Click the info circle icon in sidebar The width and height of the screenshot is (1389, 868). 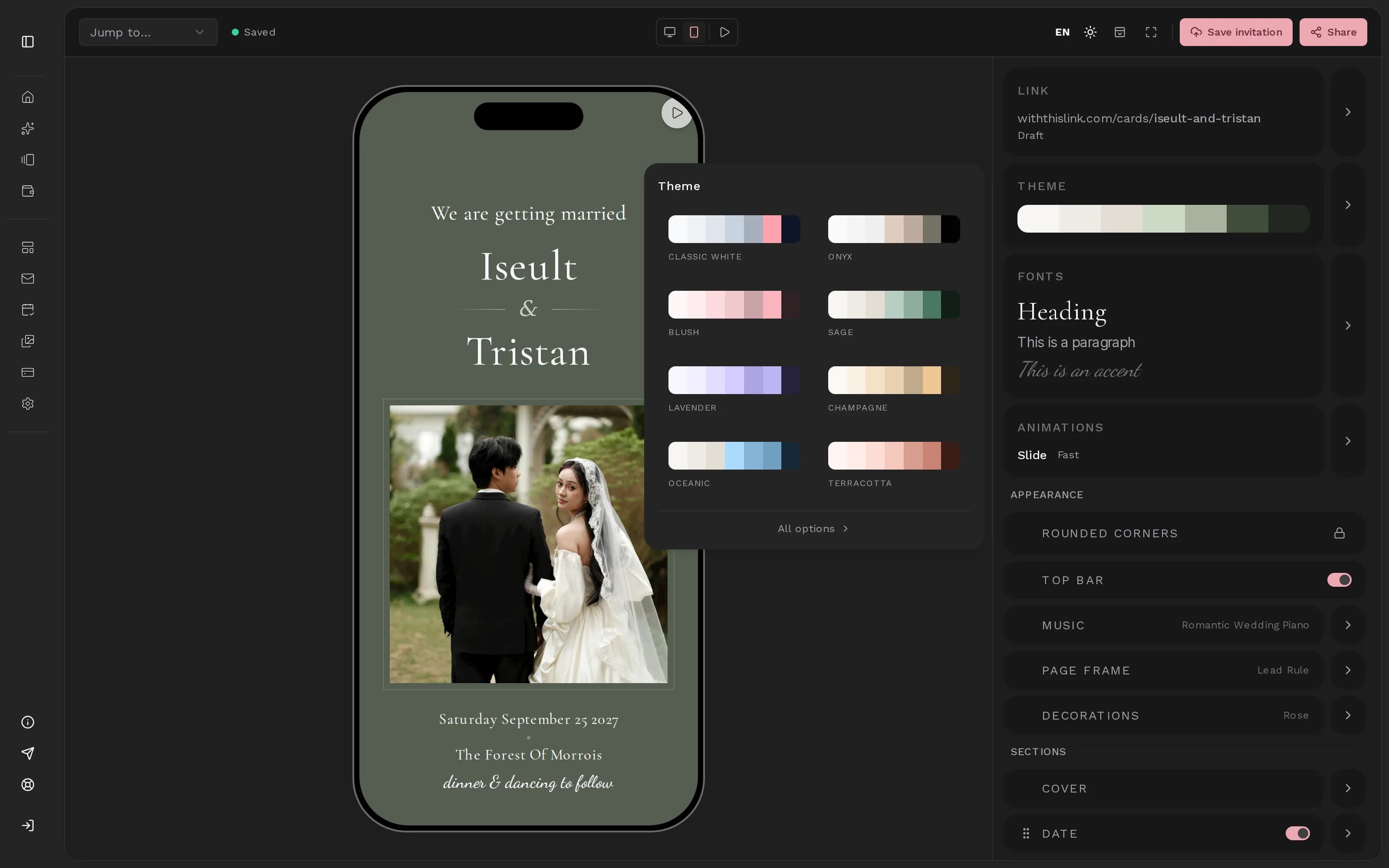pos(27,722)
